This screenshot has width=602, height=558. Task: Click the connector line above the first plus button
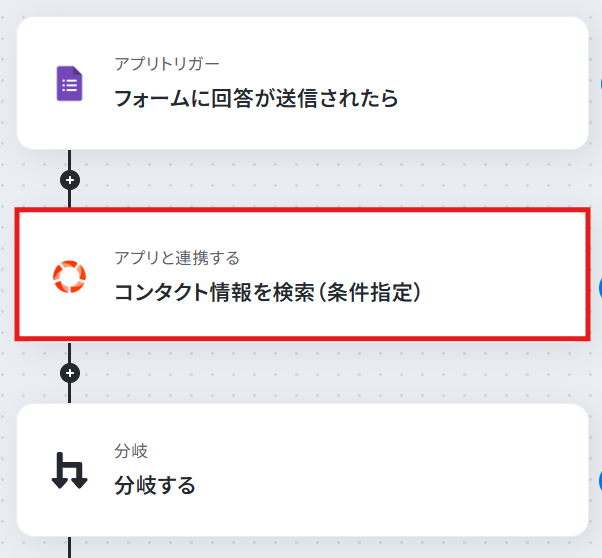[69, 160]
